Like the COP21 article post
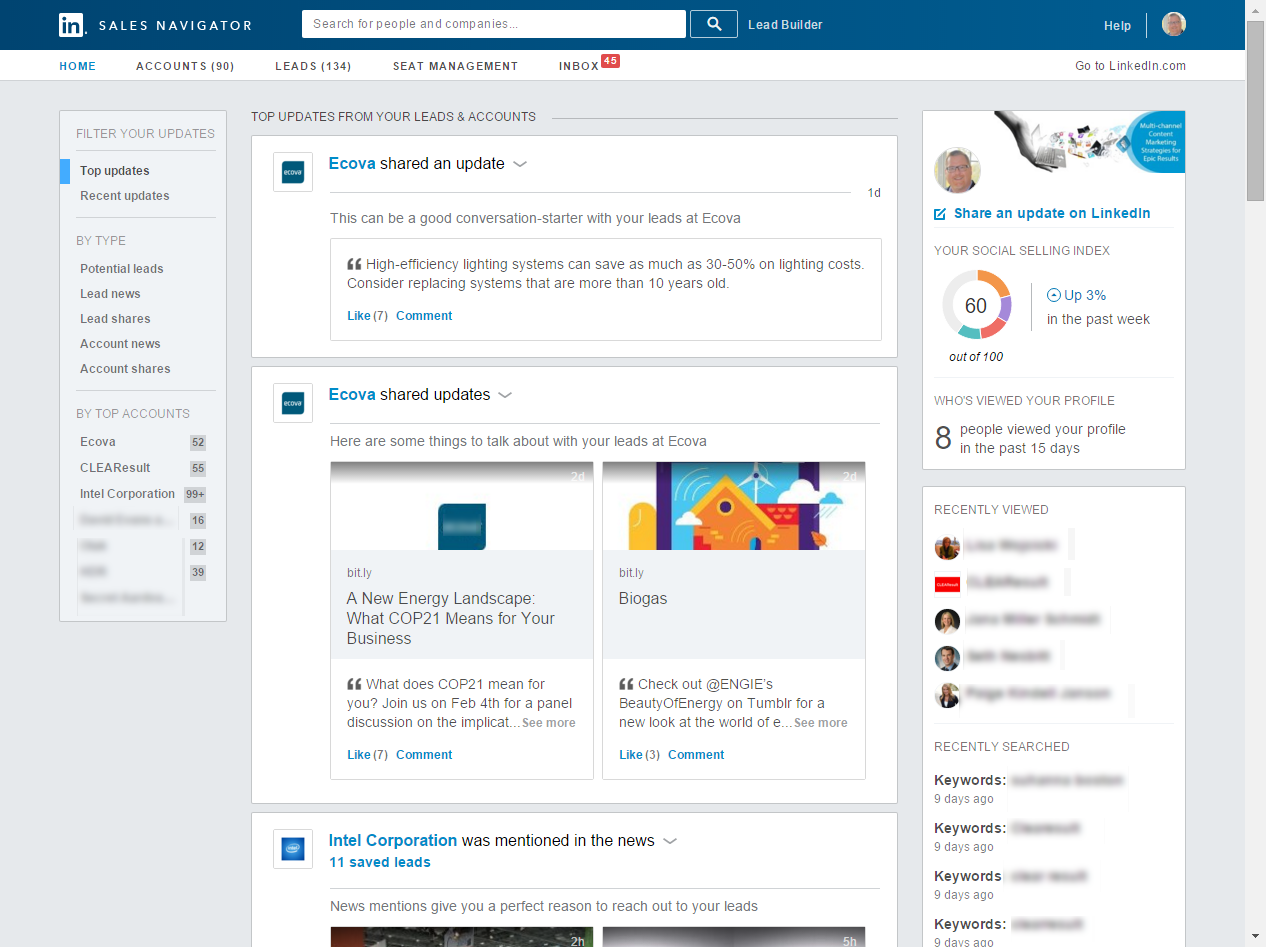This screenshot has width=1266, height=947. tap(359, 755)
